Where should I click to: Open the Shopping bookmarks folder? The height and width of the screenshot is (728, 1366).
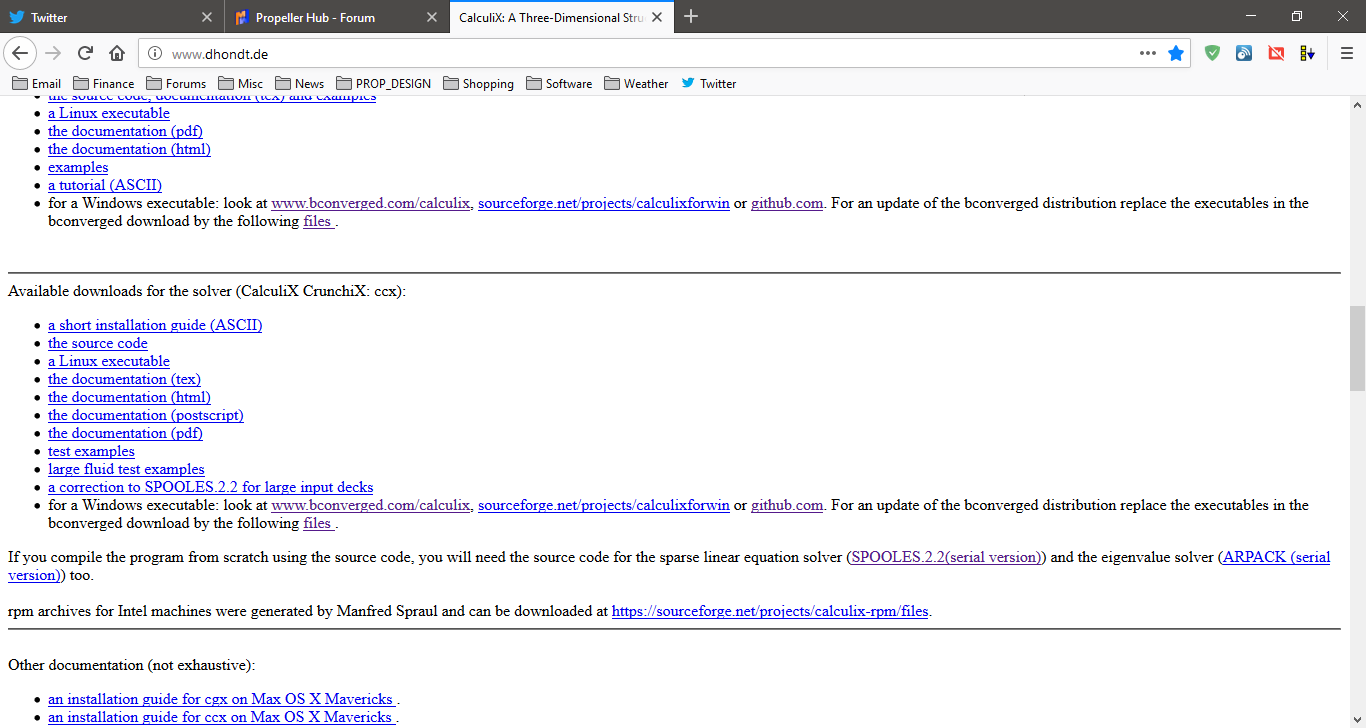click(478, 83)
